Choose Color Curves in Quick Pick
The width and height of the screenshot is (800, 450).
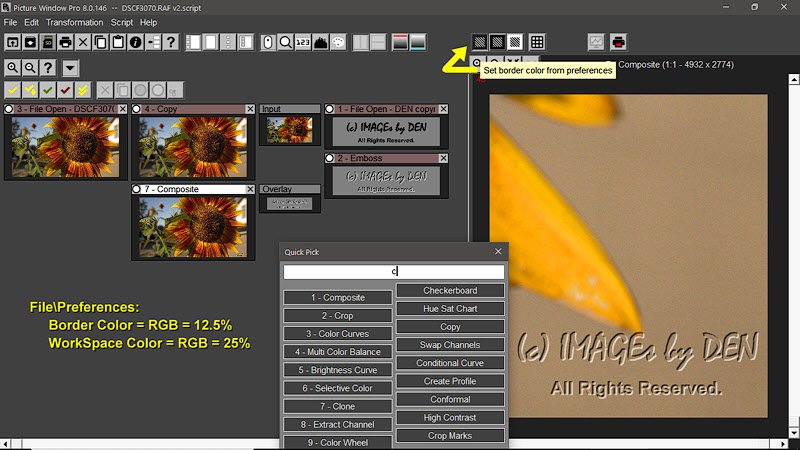coord(337,333)
